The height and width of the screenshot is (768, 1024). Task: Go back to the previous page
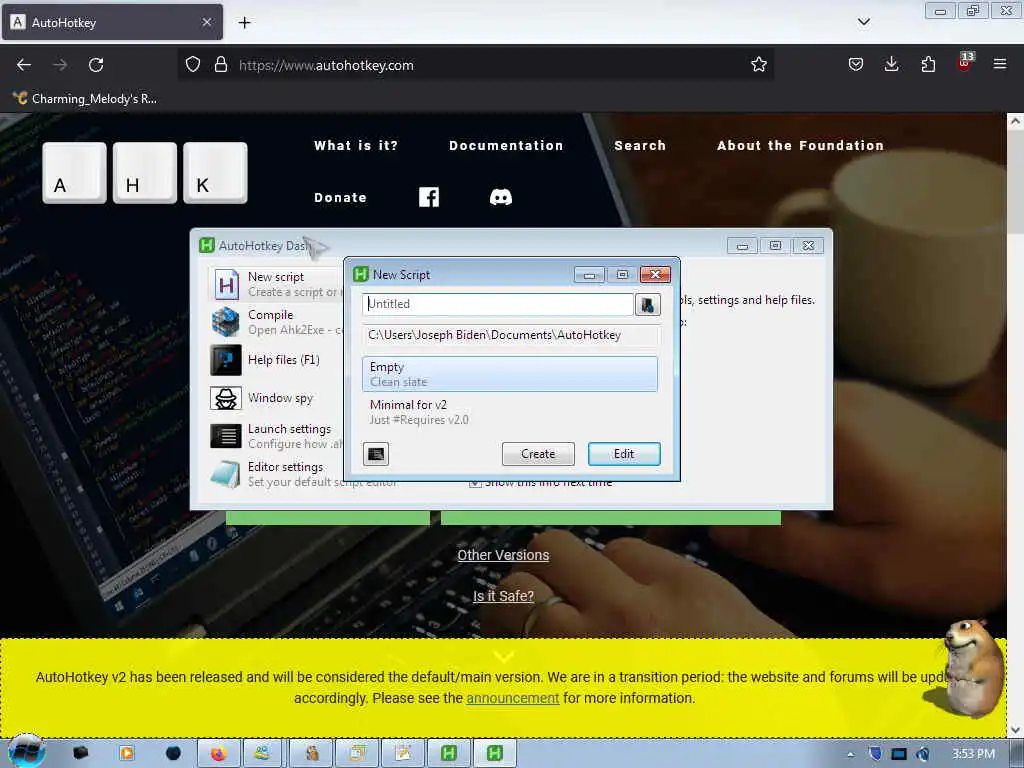[x=24, y=65]
